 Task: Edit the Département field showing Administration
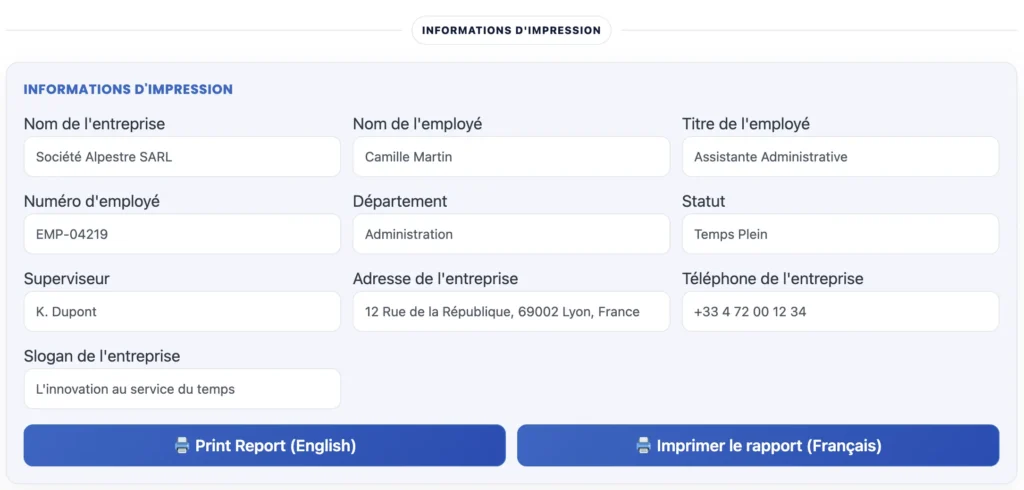click(511, 234)
